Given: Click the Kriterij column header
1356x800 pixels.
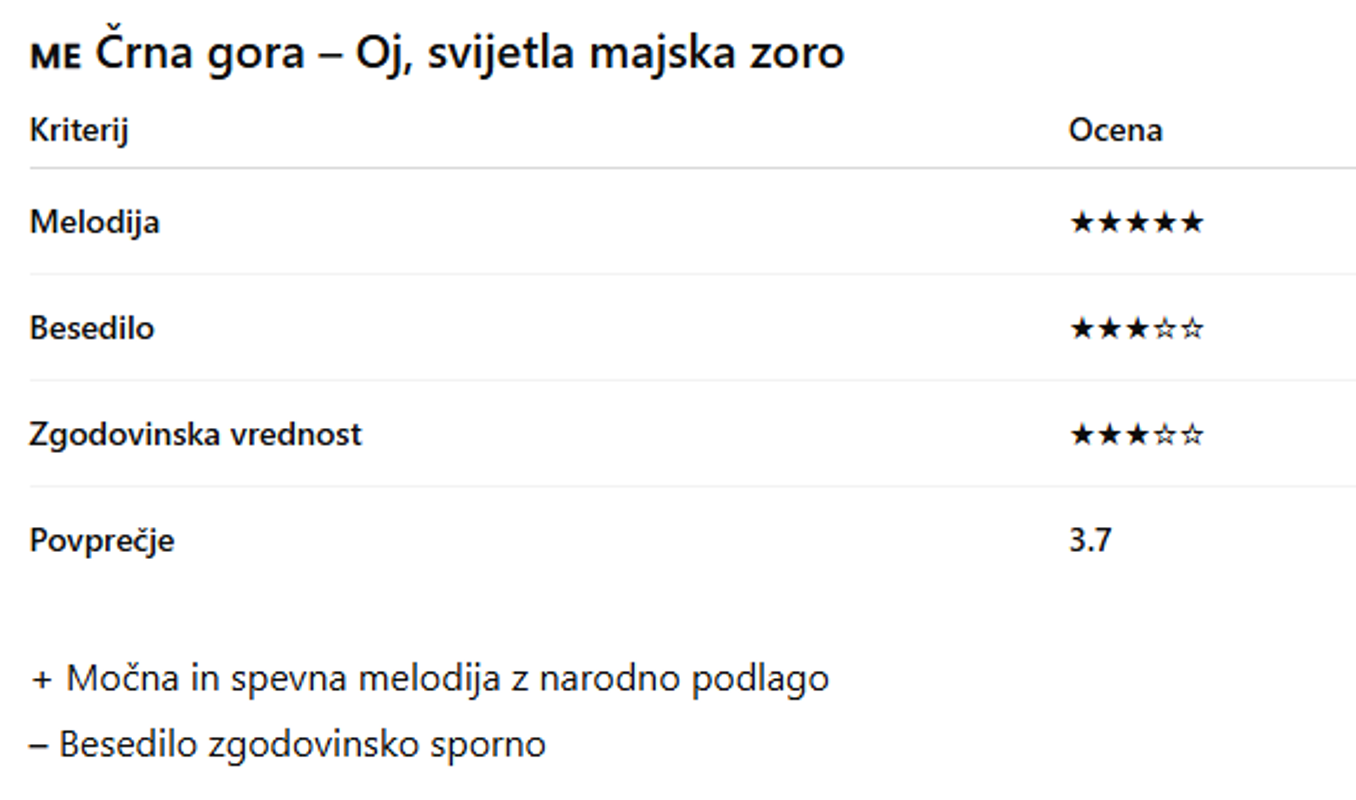Looking at the screenshot, I should (79, 130).
